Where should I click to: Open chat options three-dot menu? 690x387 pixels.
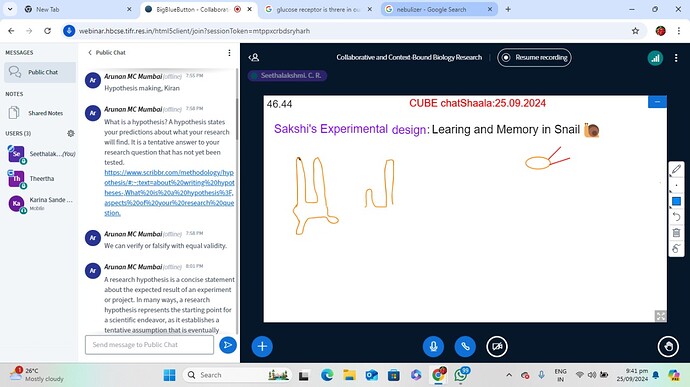tap(229, 53)
